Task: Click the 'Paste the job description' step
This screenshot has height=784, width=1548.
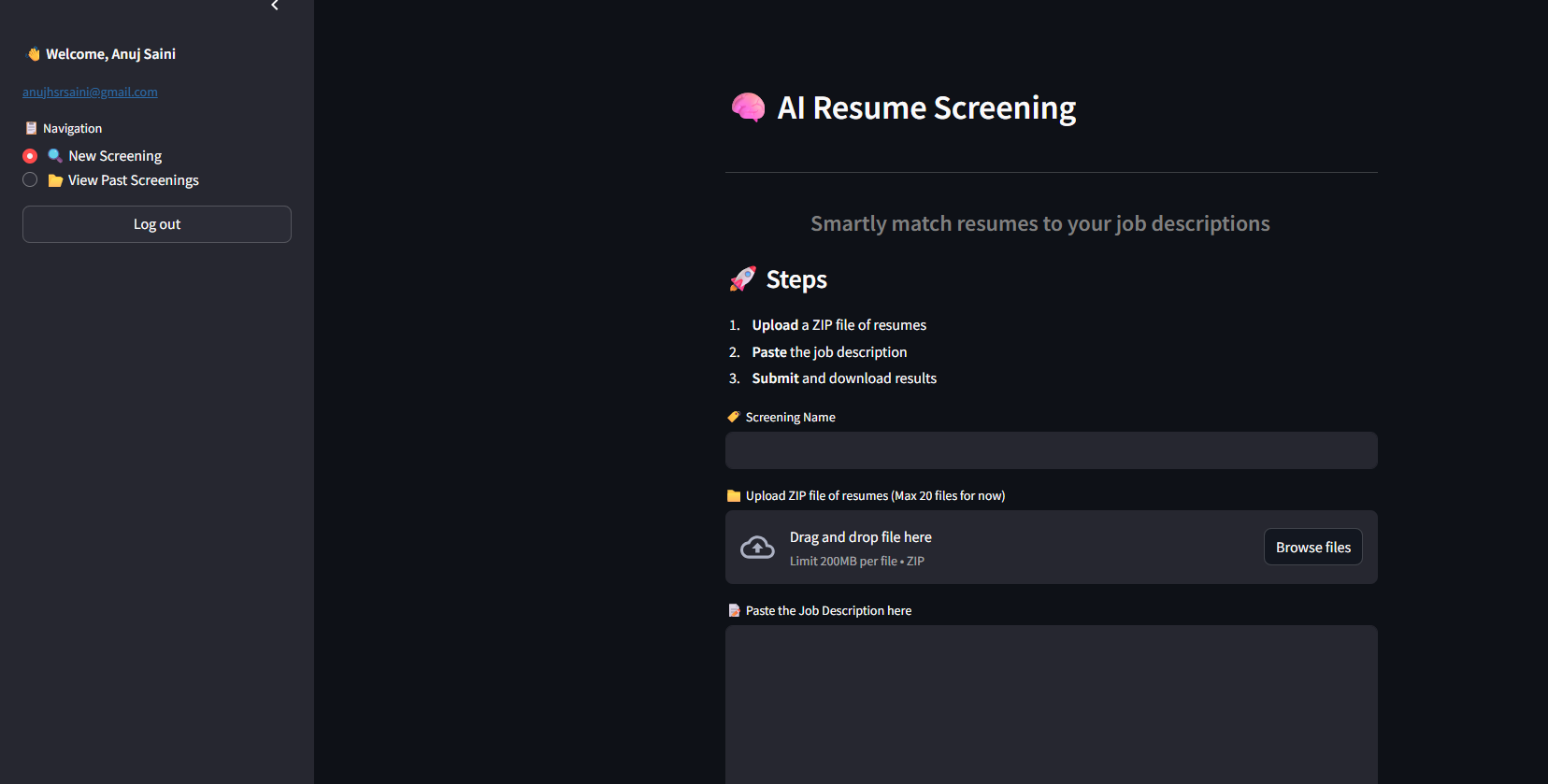Action: (x=829, y=352)
